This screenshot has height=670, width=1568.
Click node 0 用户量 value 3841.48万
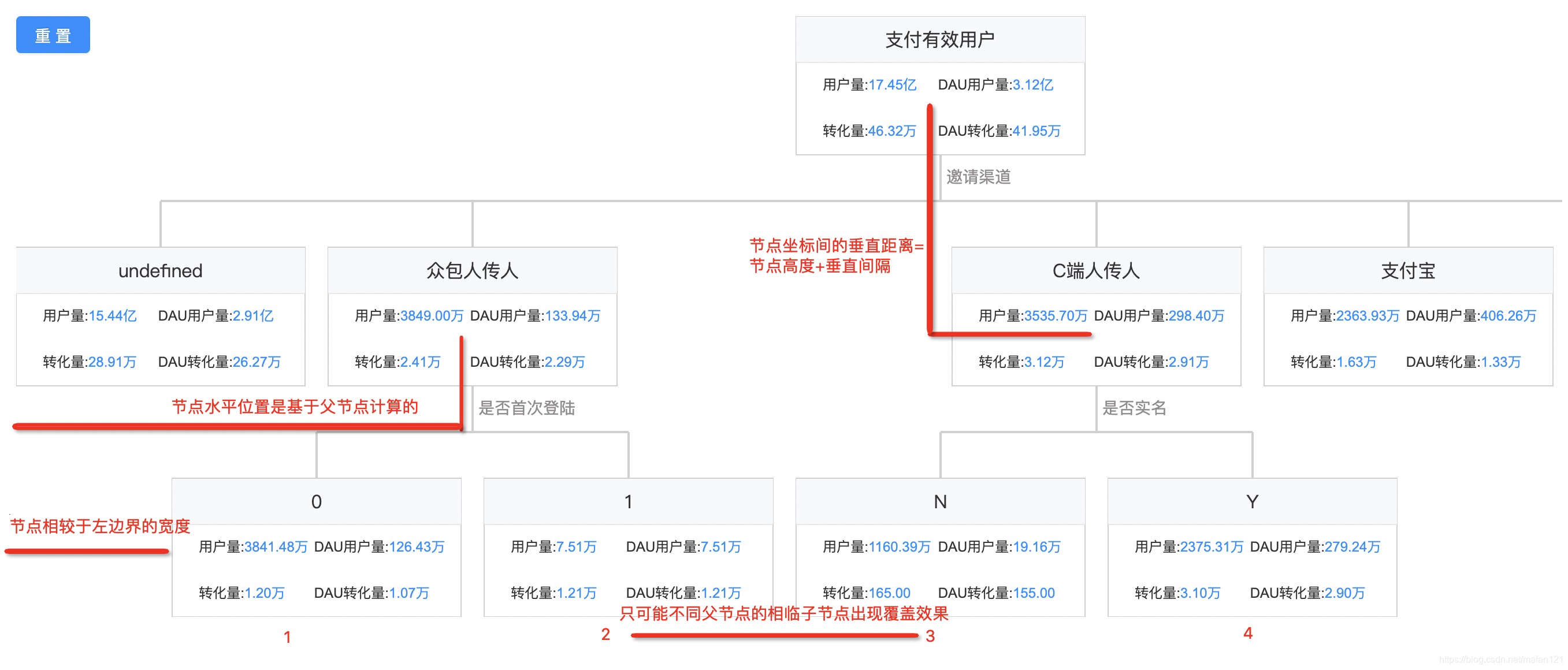coord(276,547)
